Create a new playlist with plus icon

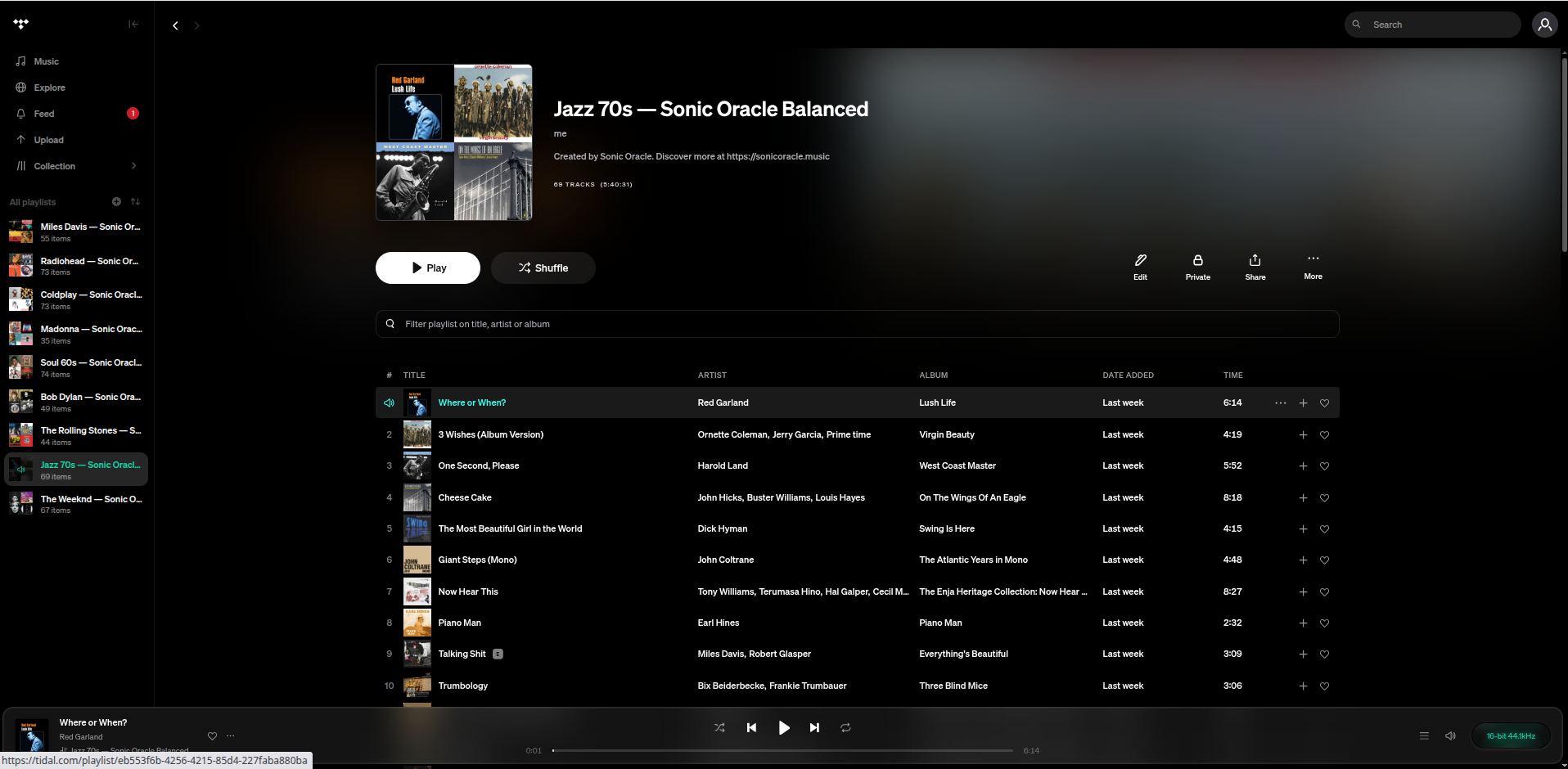pyautogui.click(x=116, y=201)
